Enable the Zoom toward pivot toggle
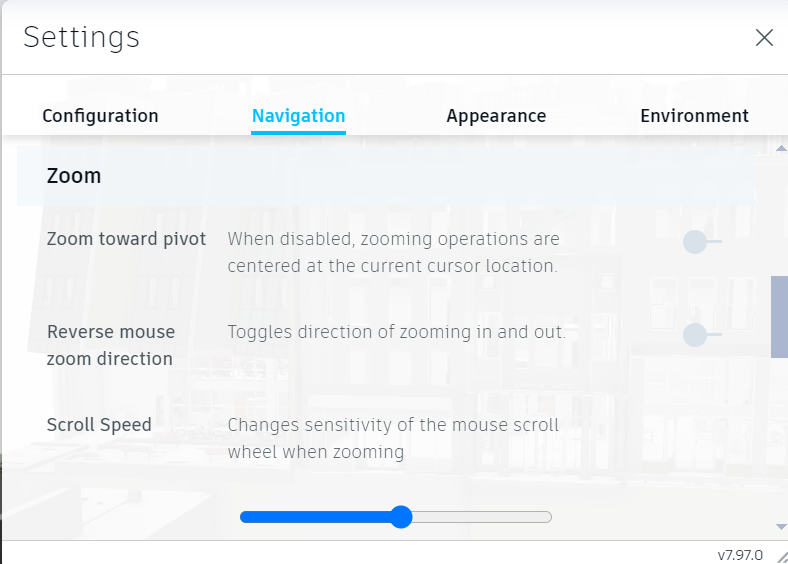Viewport: 788px width, 564px height. [701, 242]
